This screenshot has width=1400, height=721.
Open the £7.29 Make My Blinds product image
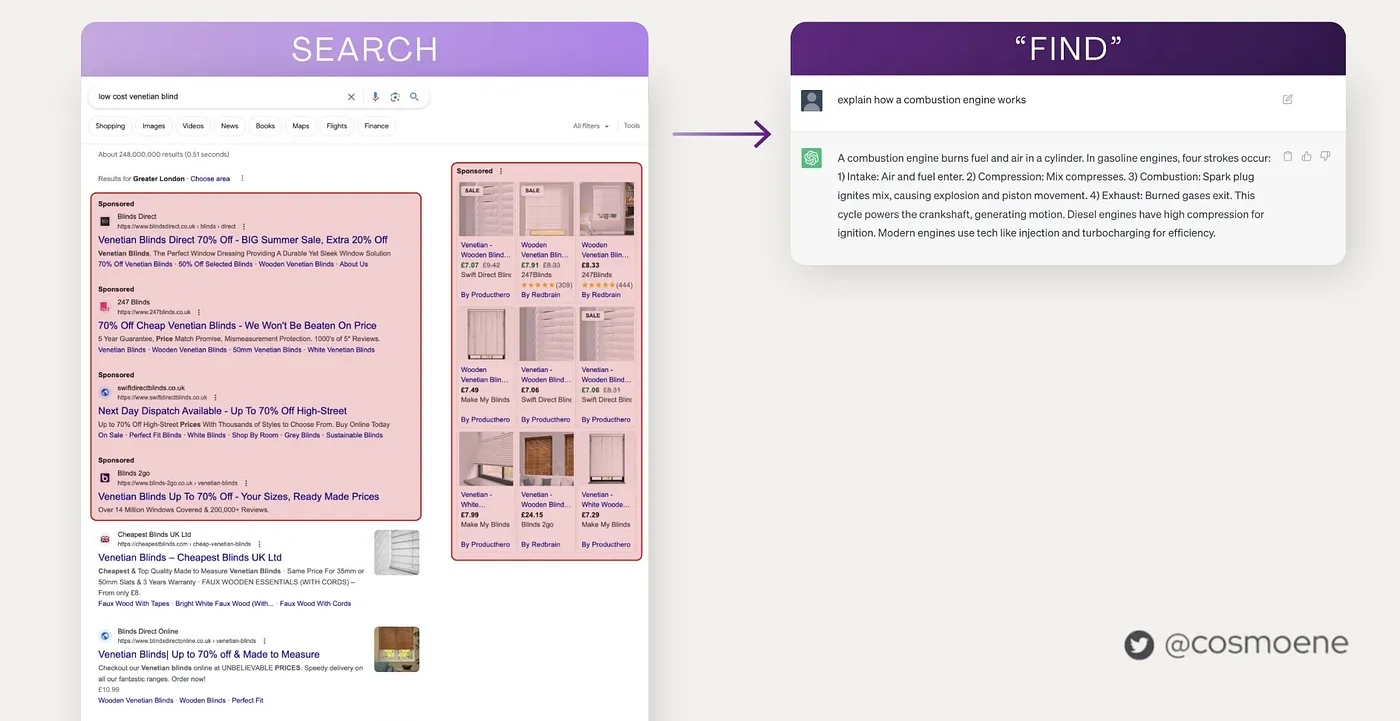coord(607,459)
